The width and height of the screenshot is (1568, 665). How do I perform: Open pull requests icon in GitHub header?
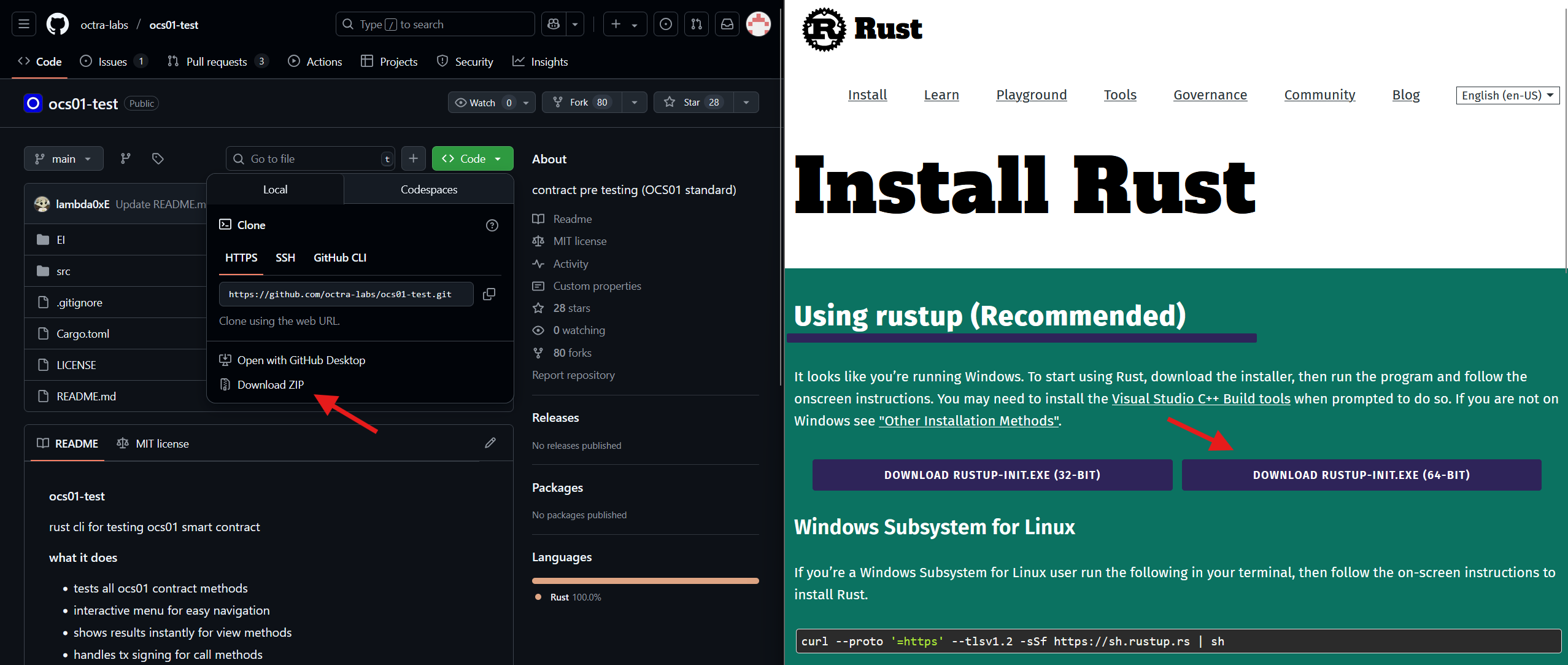pyautogui.click(x=697, y=24)
